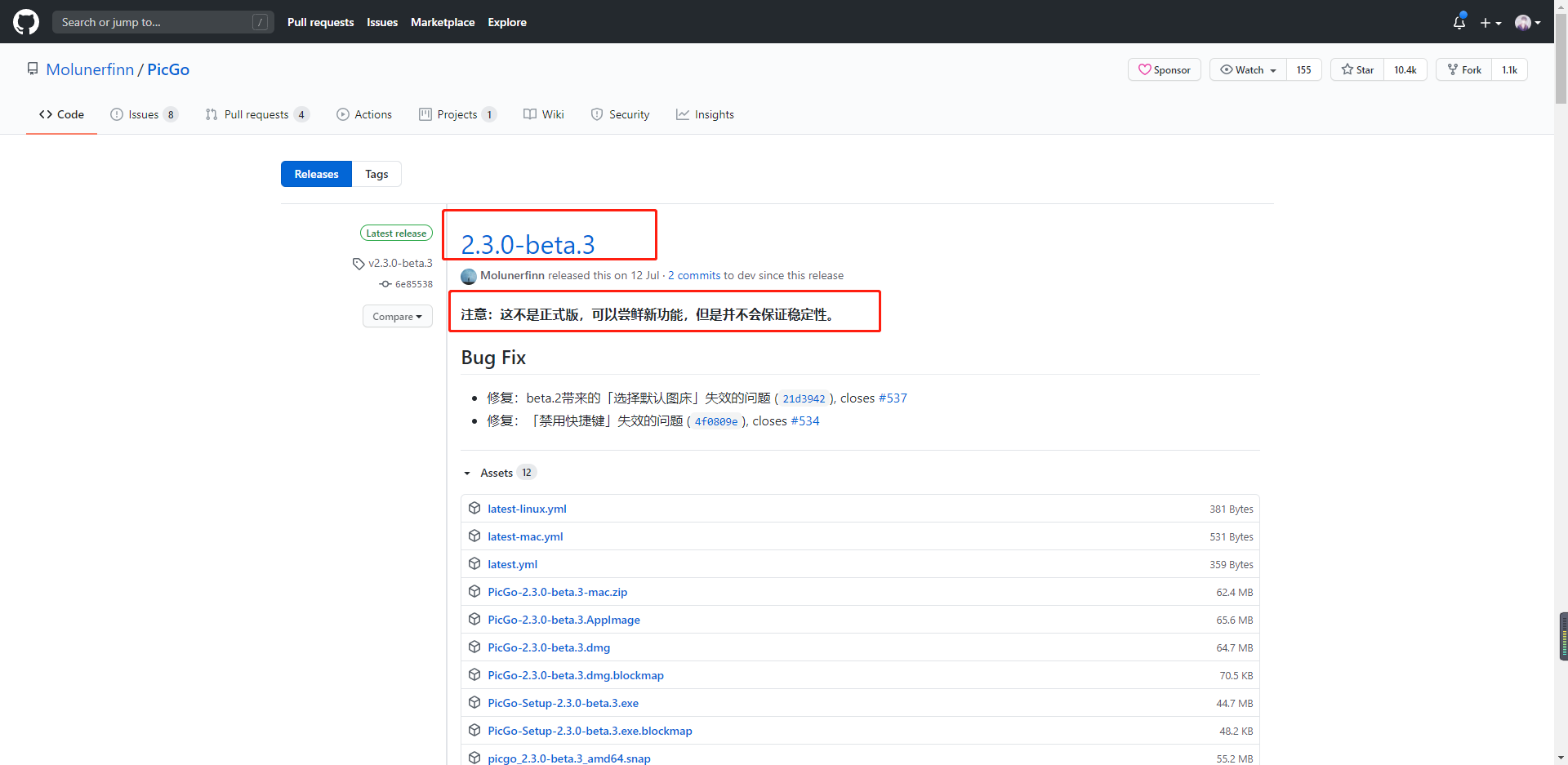Image resolution: width=1568 pixels, height=765 pixels.
Task: Open the 6e85538 commit hash link
Action: [414, 284]
